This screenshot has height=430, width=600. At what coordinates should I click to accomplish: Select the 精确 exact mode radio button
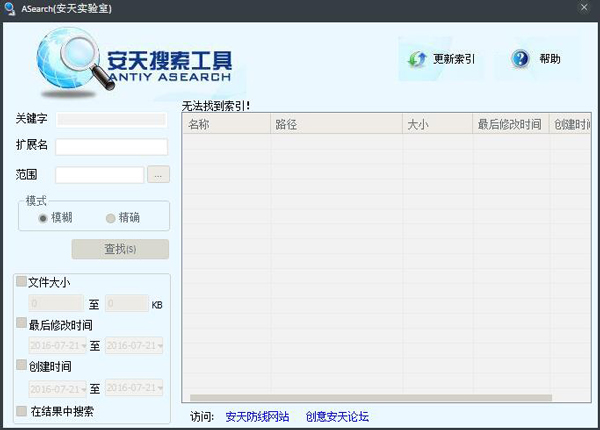click(x=110, y=218)
